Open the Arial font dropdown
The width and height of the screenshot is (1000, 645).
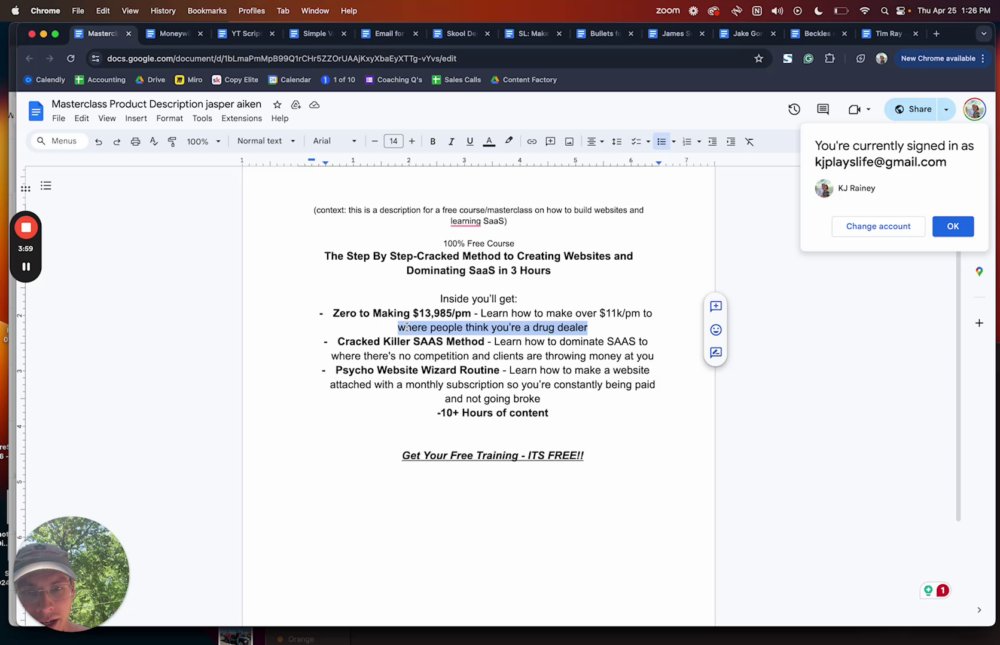click(334, 141)
